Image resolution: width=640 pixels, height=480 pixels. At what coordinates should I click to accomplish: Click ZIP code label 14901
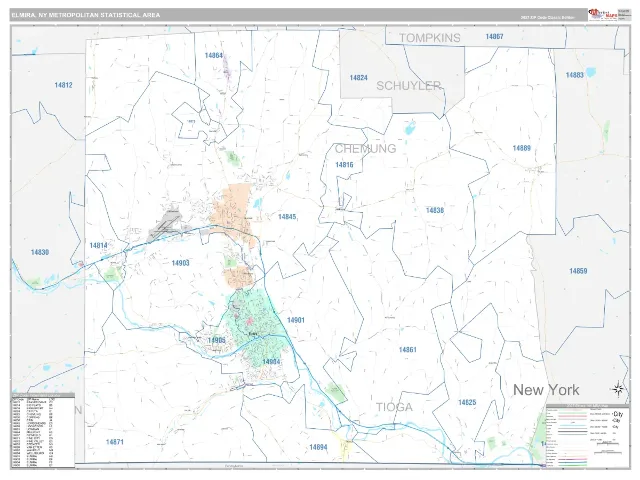[296, 320]
